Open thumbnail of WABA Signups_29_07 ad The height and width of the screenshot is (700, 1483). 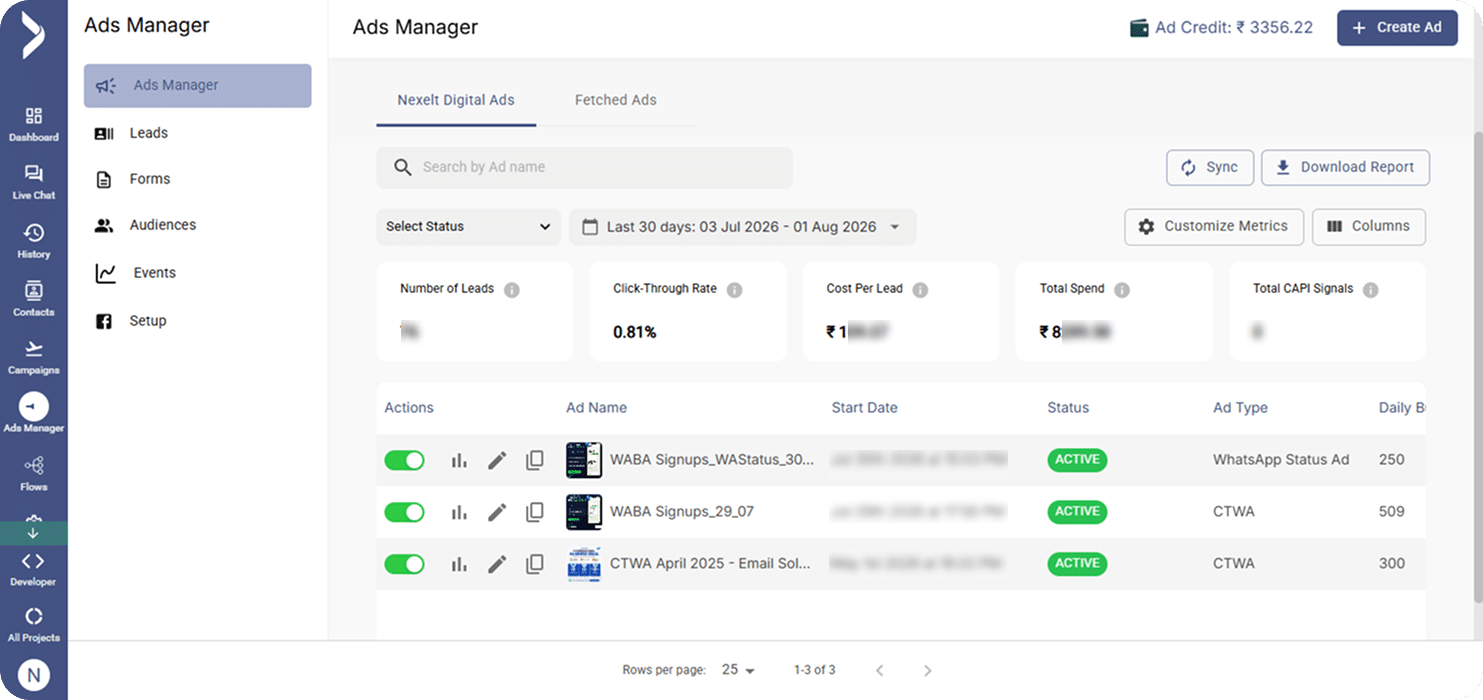[x=584, y=512]
